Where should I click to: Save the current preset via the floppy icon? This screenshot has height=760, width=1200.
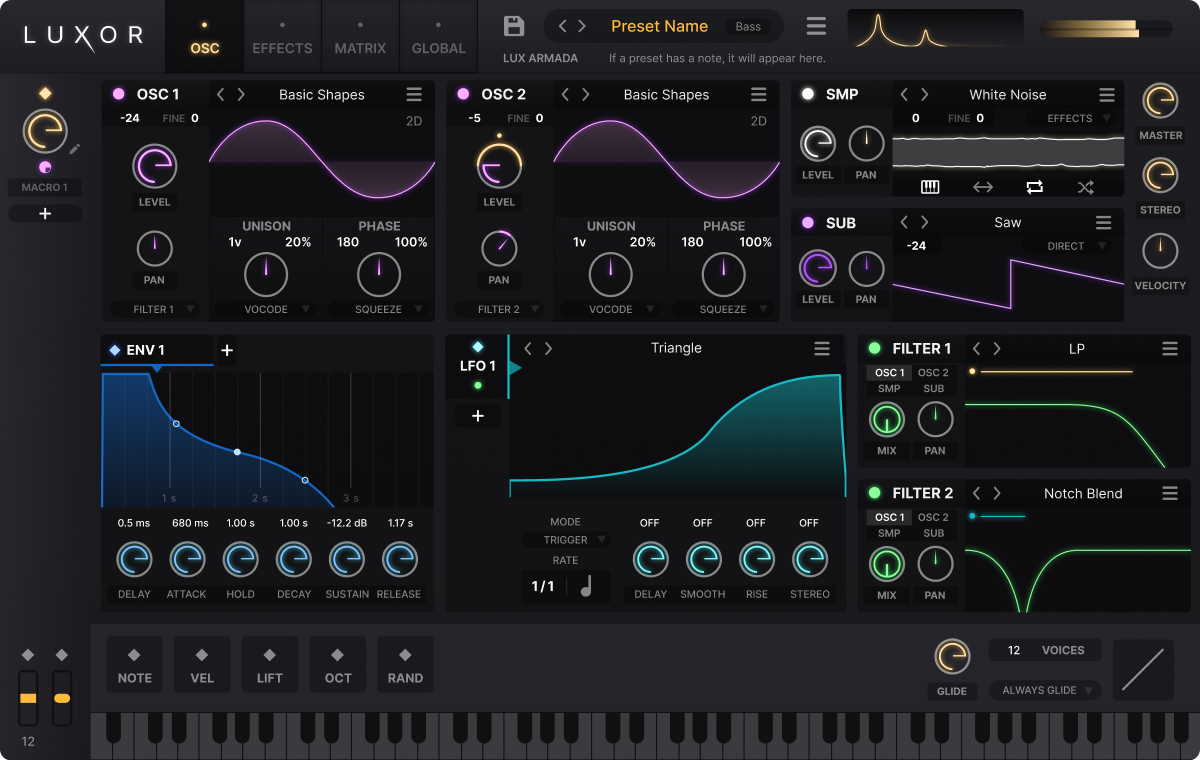[x=514, y=26]
